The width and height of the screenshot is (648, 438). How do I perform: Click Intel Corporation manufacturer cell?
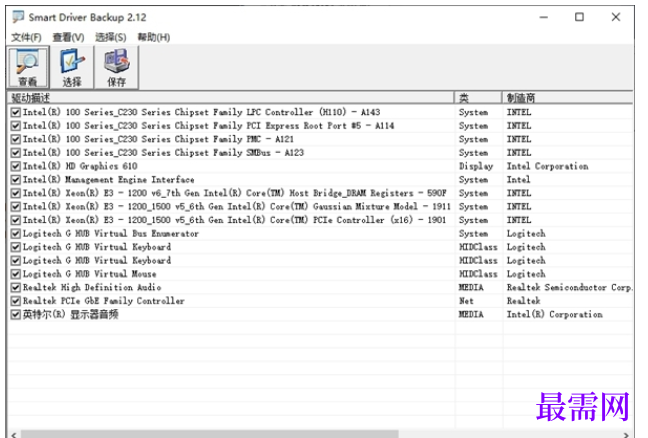coord(548,166)
